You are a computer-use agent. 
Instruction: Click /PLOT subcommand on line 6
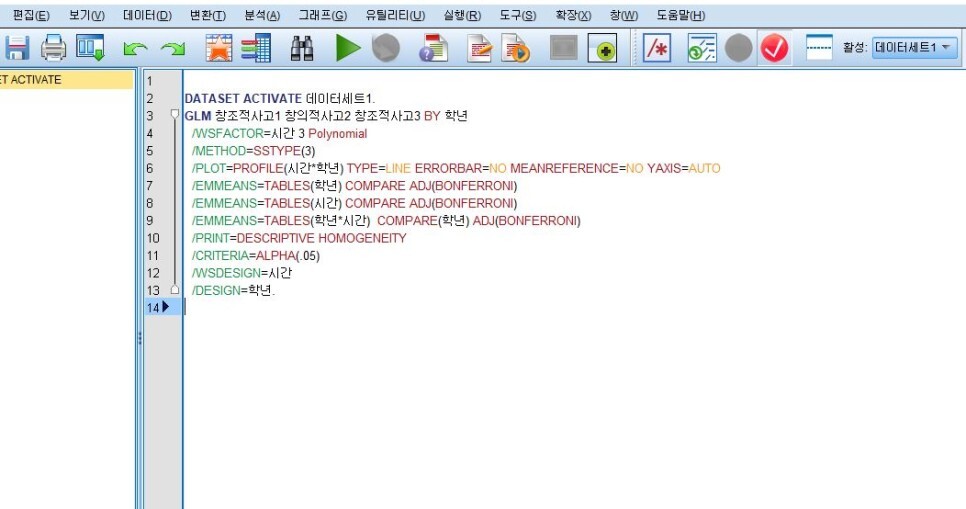[x=209, y=168]
